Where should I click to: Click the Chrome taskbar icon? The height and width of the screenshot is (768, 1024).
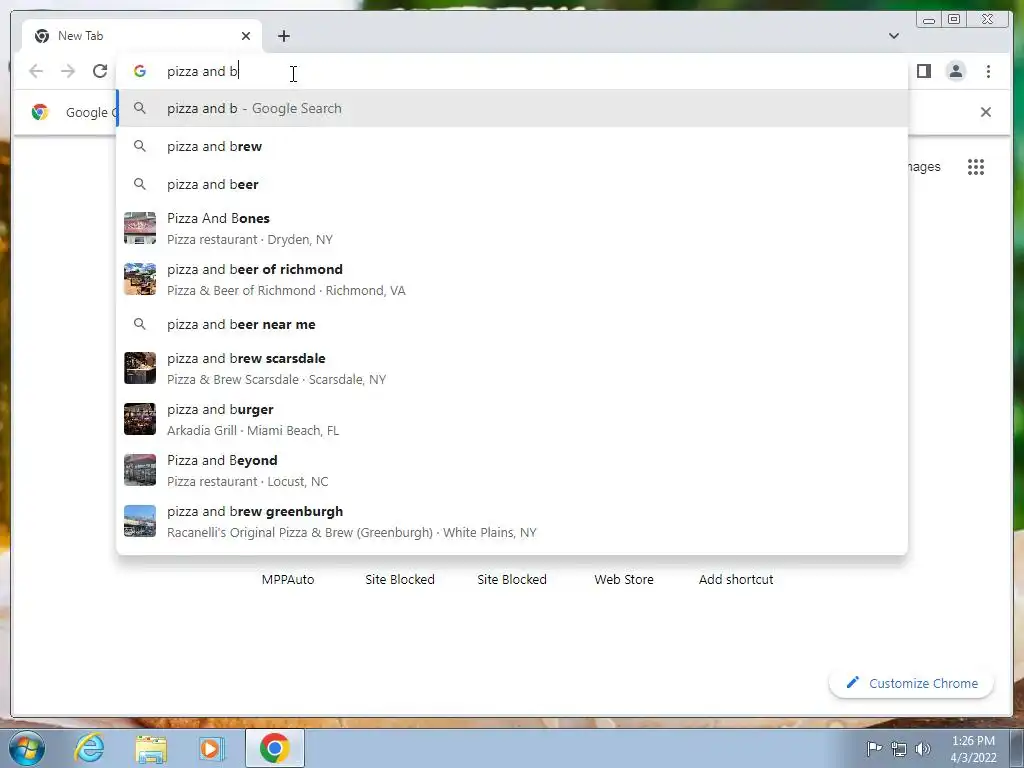point(274,748)
